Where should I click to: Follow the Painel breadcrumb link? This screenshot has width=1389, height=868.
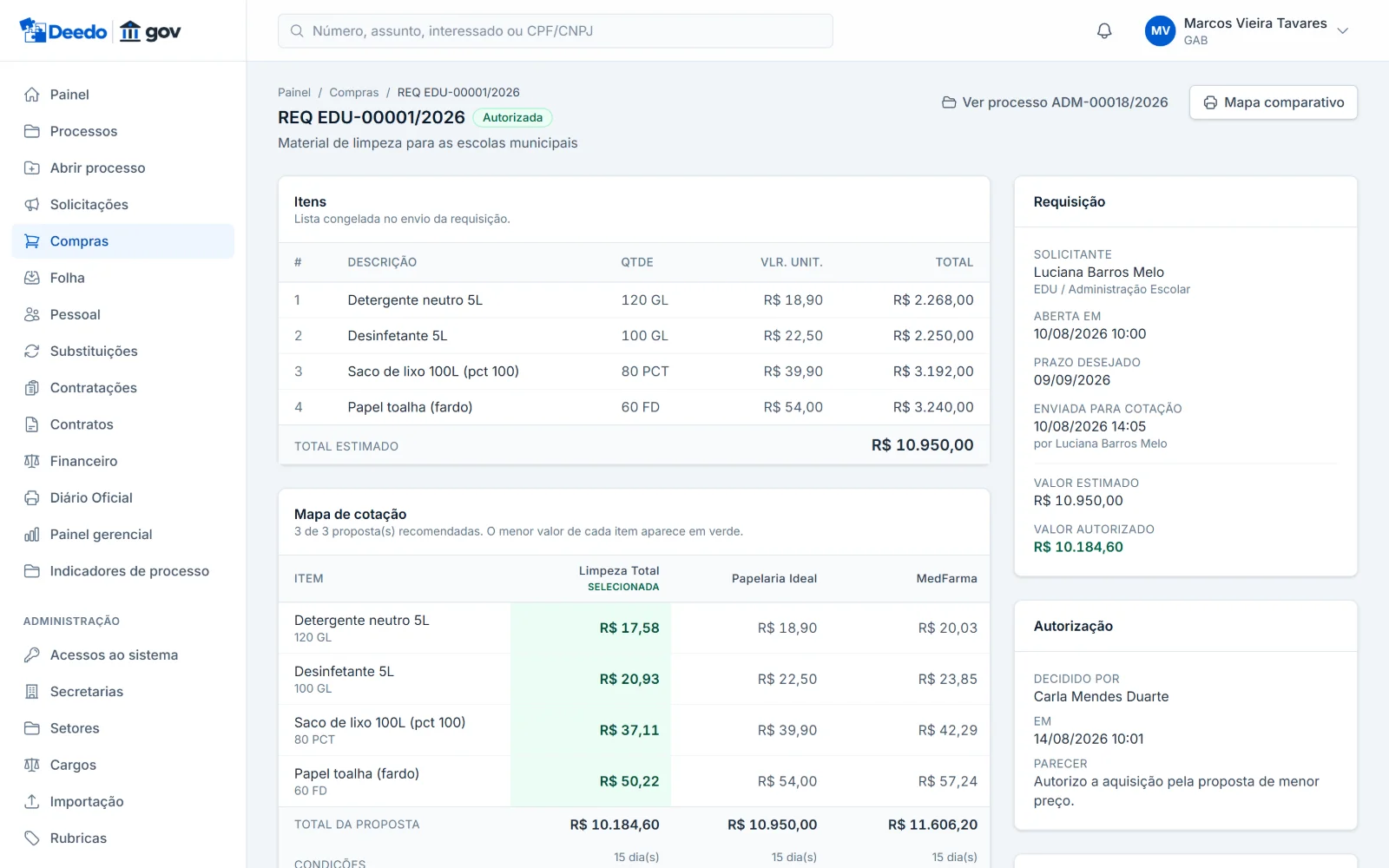click(x=294, y=92)
